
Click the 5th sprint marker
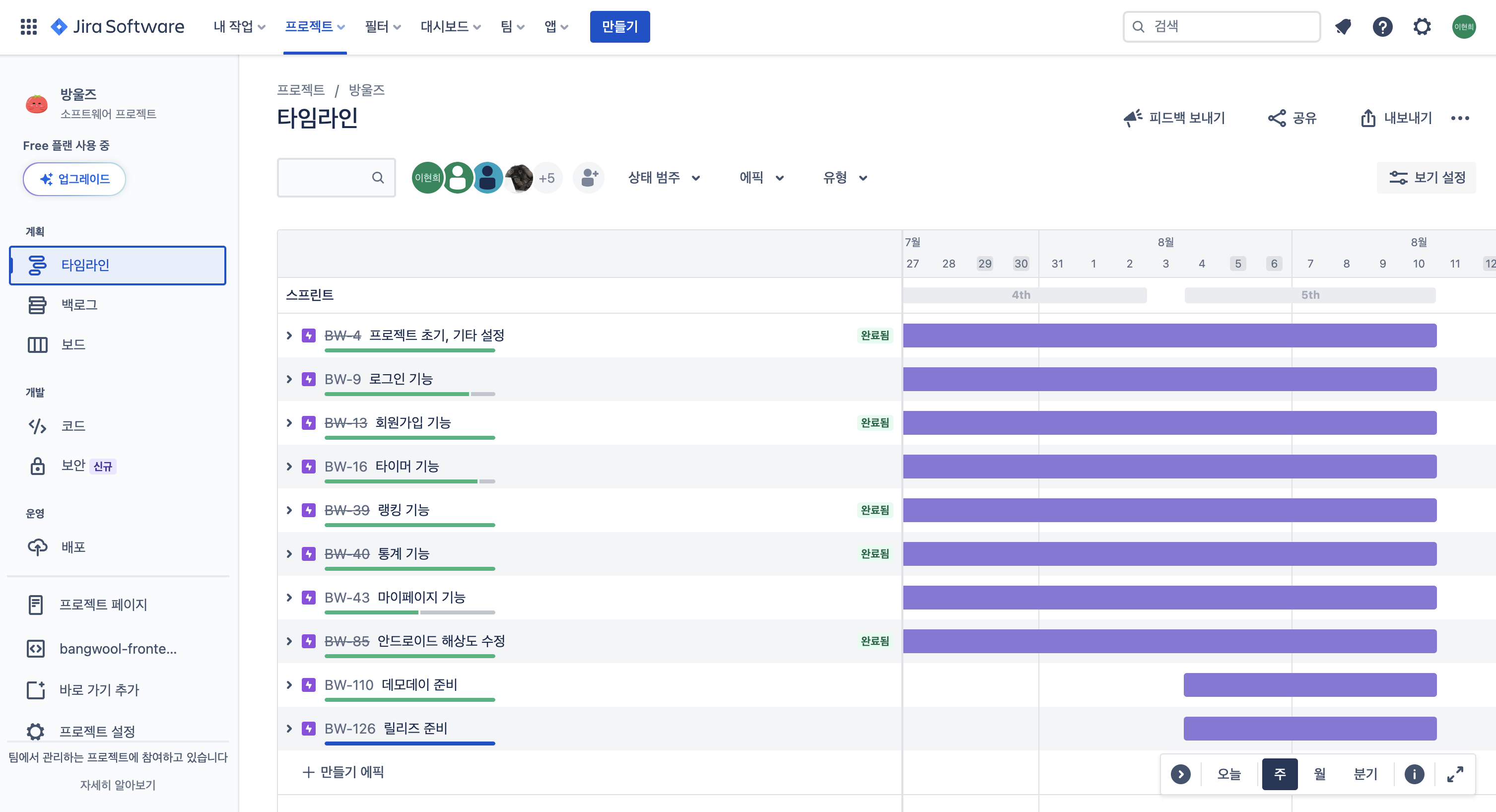[1310, 295]
